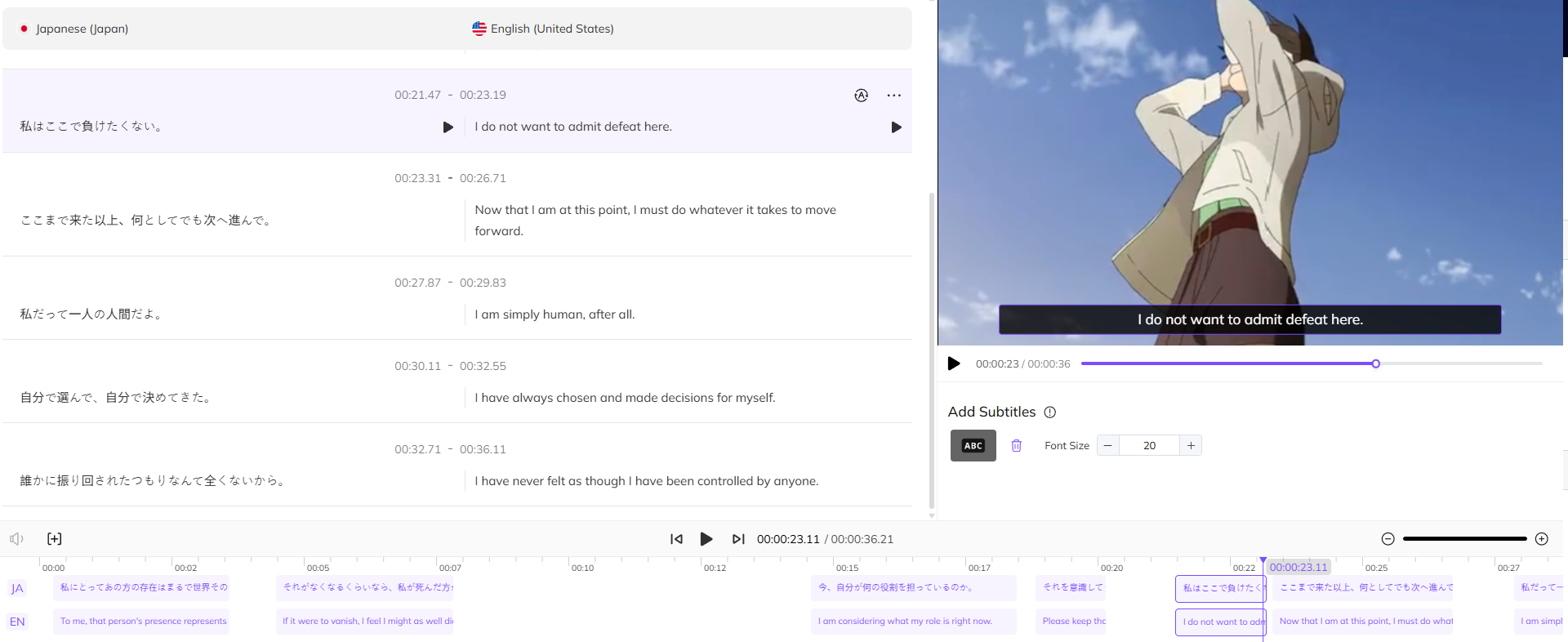Select translation 'Now that I am at this point...'
Screen dimensions: 1568x642
click(655, 221)
